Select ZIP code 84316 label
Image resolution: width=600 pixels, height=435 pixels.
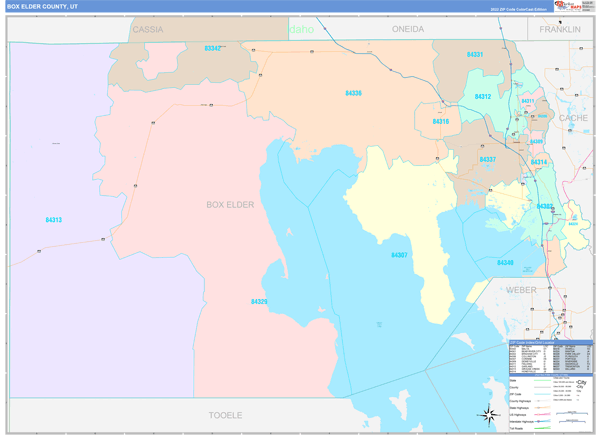440,121
